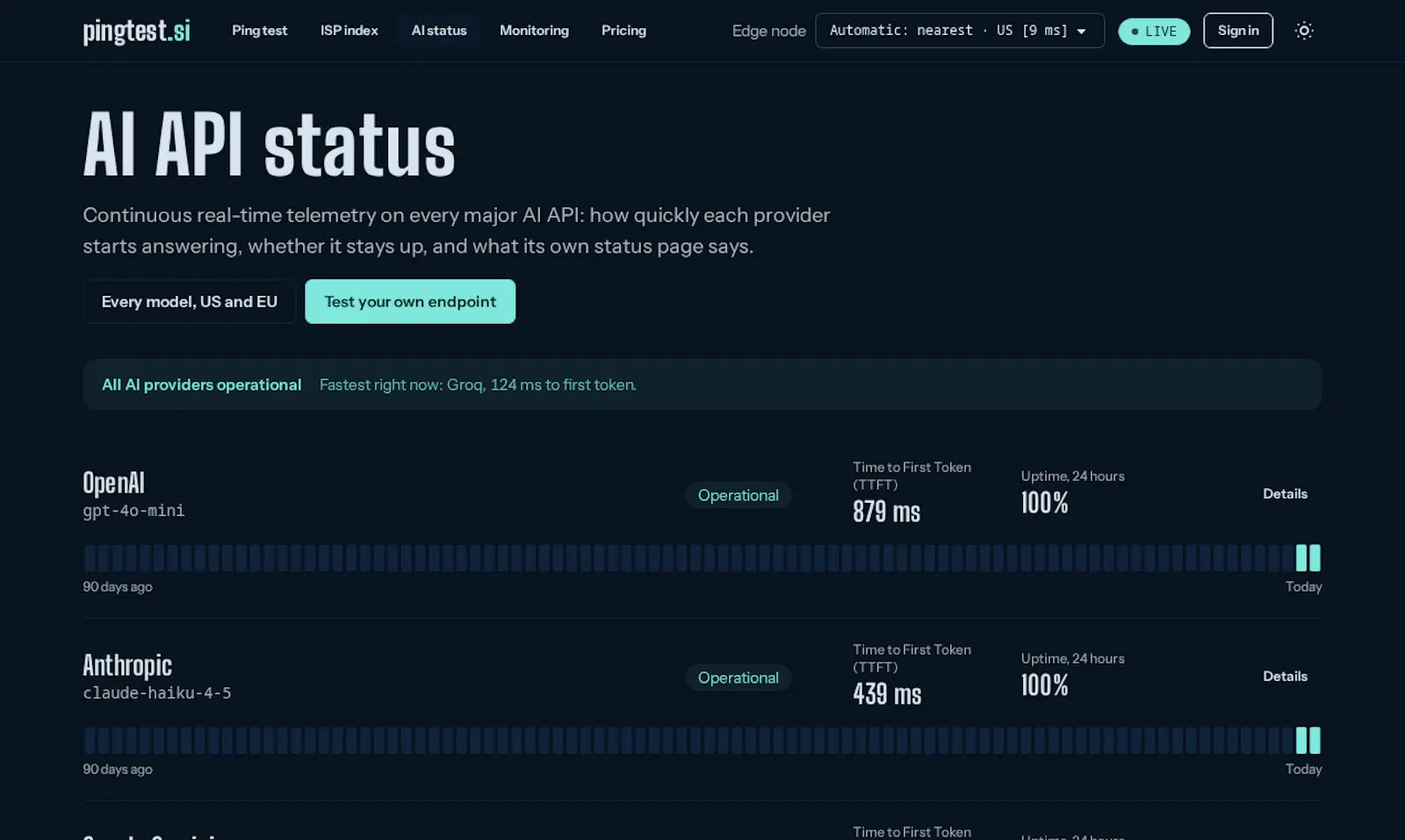Click Anthropic's Operational status badge

(739, 678)
